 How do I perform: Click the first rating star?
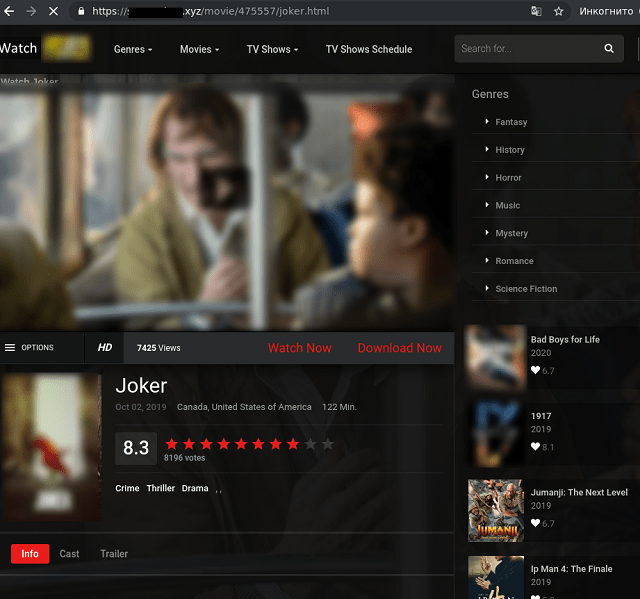tap(172, 444)
